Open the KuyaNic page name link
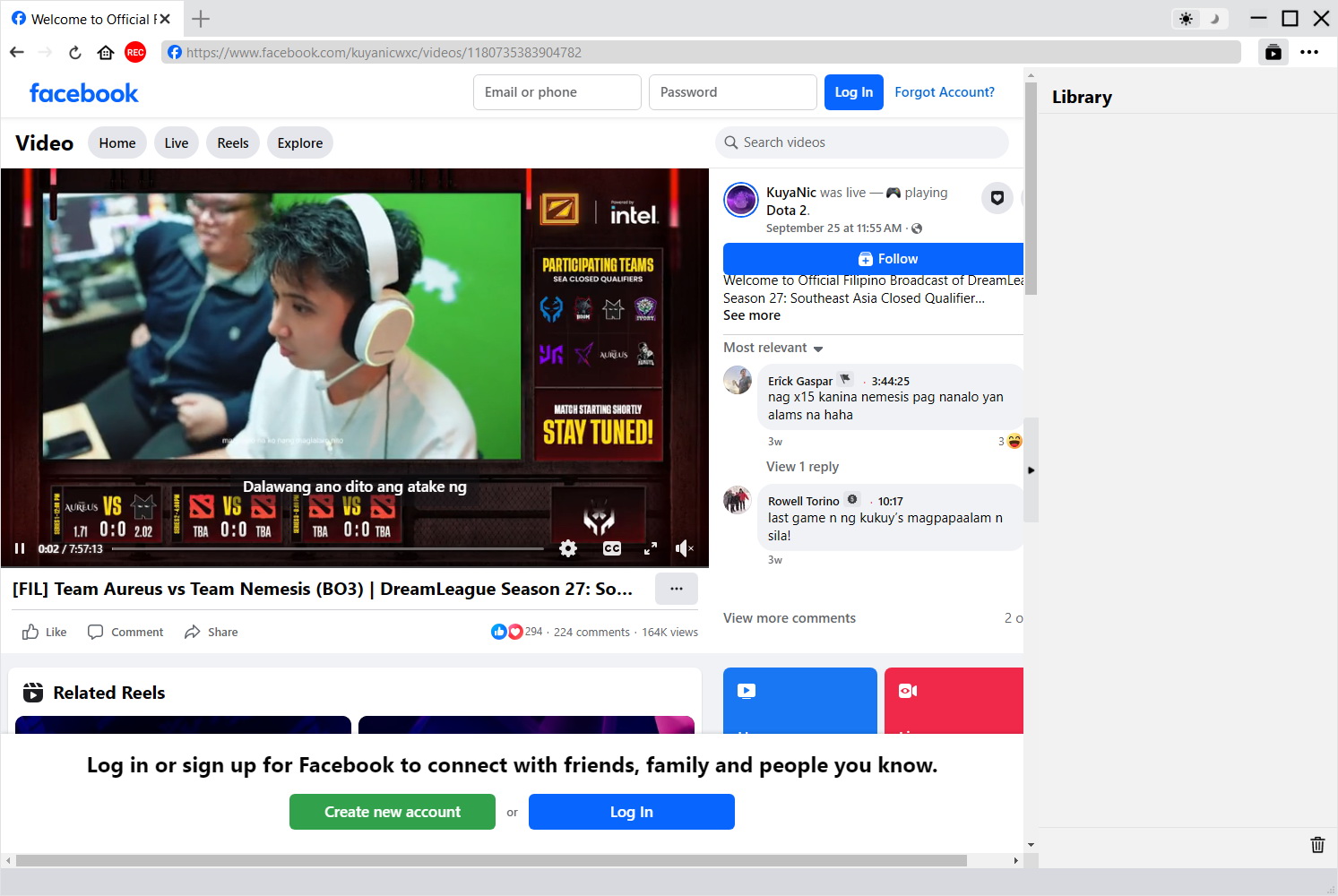Viewport: 1338px width, 896px height. 791,193
